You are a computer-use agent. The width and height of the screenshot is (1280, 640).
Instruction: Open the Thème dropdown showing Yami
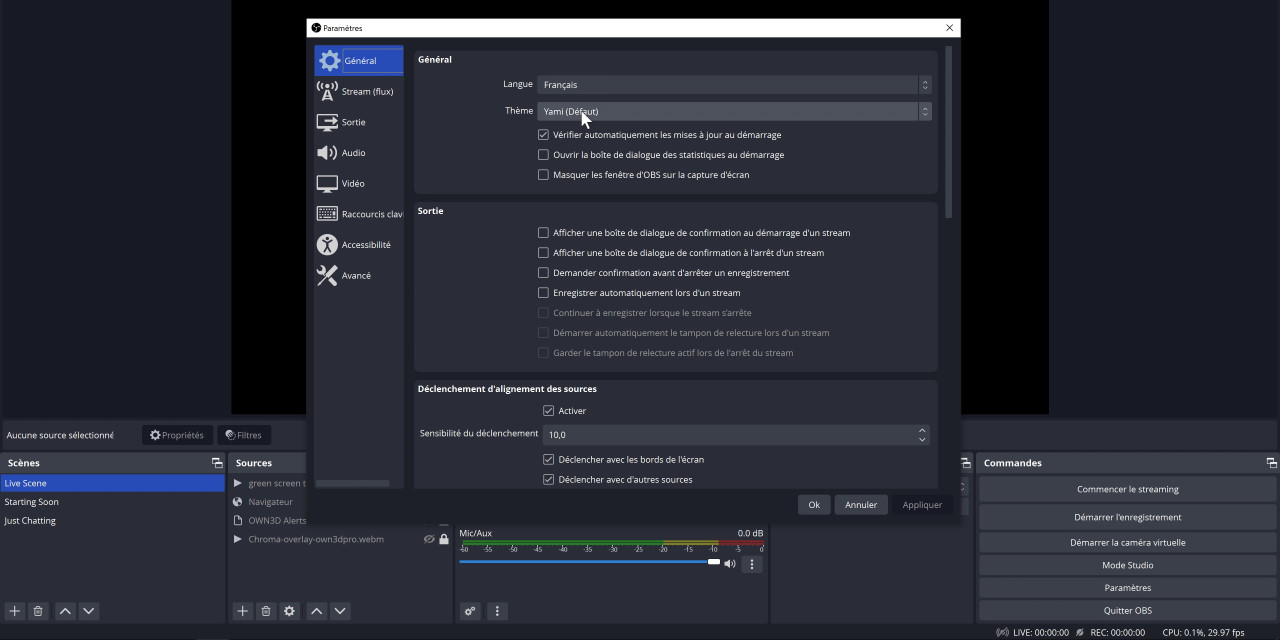tap(734, 112)
